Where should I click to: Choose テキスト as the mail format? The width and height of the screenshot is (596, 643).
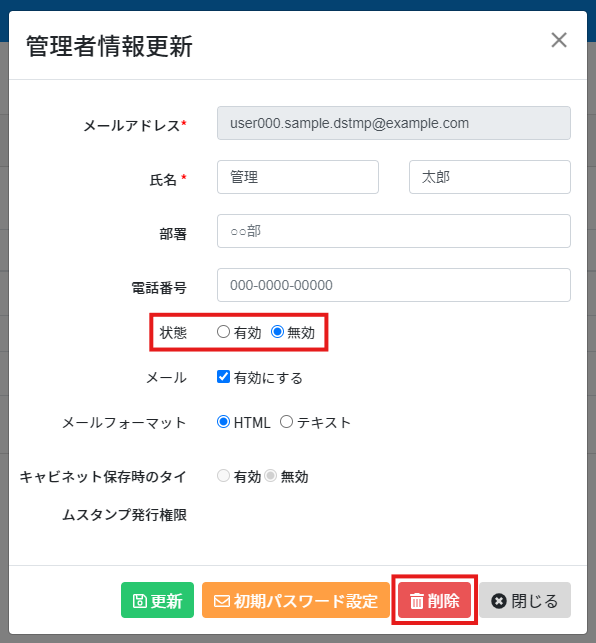286,422
